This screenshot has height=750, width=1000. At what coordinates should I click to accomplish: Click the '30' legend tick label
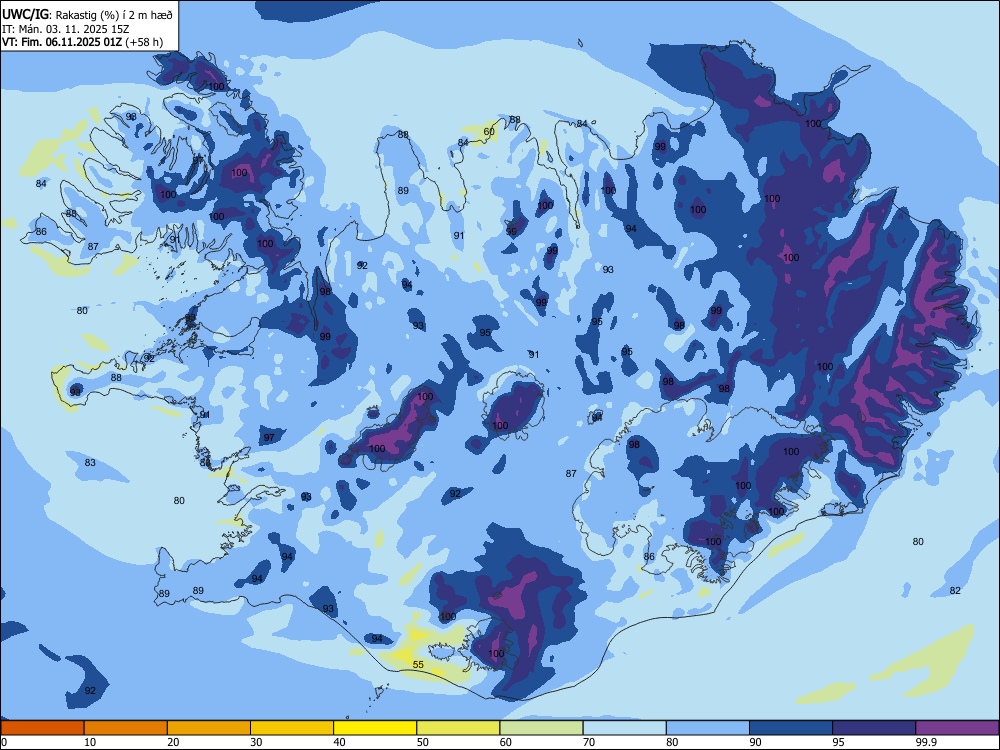click(x=256, y=742)
